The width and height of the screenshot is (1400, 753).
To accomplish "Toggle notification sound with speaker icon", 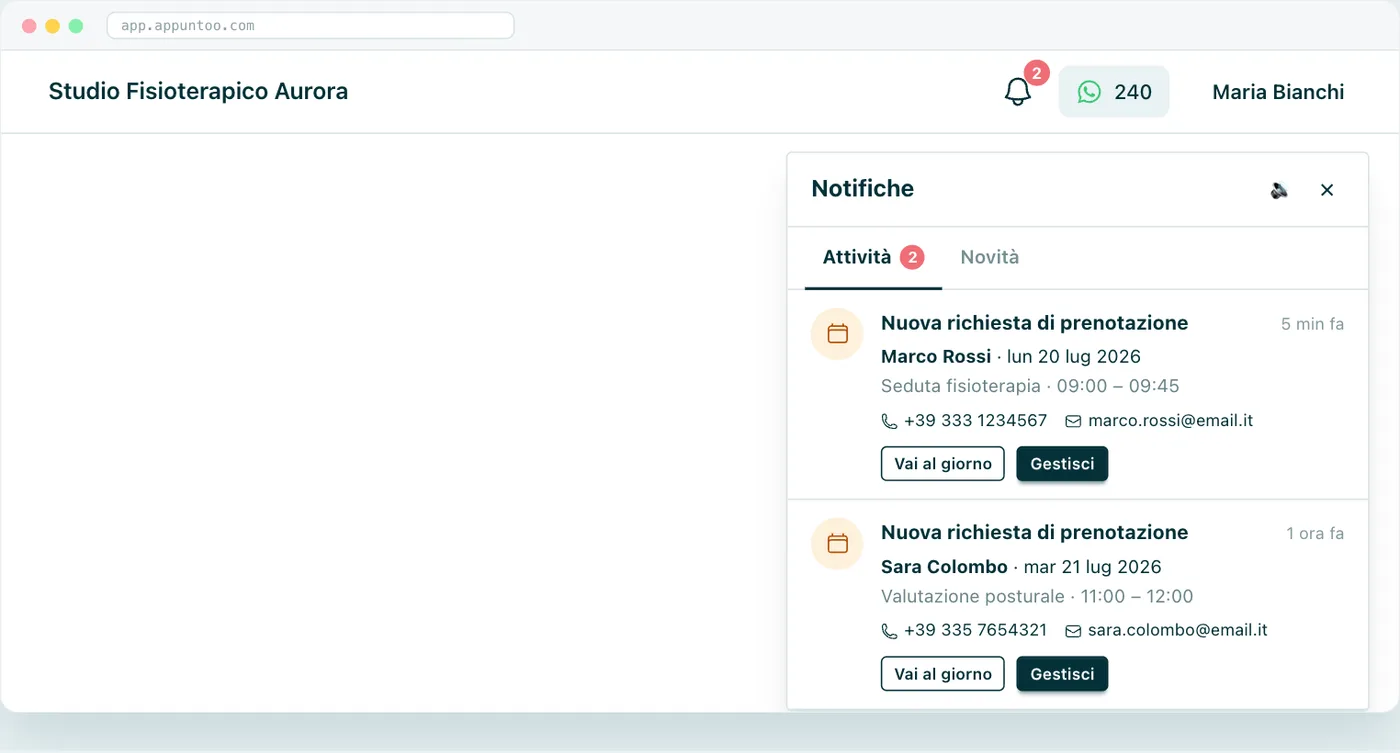I will (1279, 190).
